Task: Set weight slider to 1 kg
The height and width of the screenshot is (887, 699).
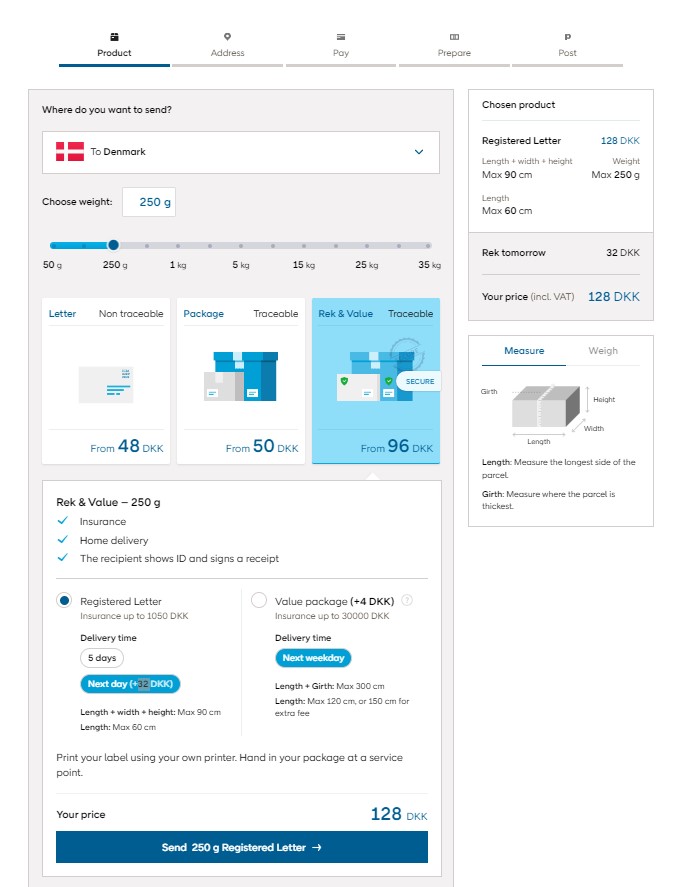Action: (x=178, y=245)
